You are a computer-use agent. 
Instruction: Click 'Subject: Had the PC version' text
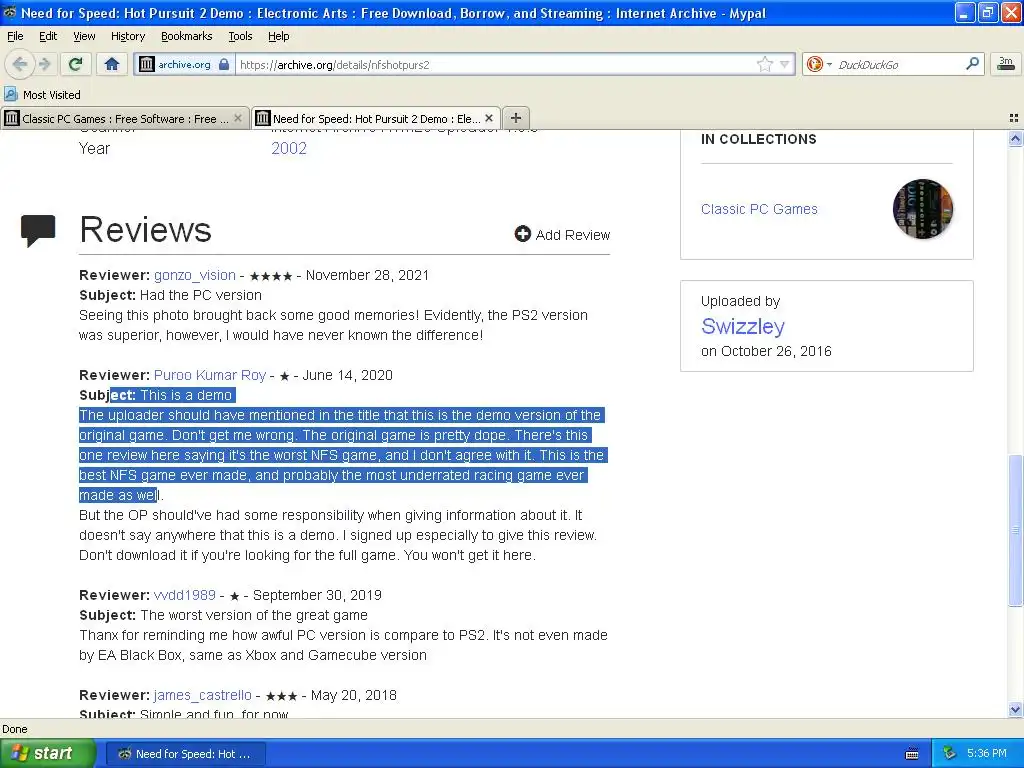170,295
